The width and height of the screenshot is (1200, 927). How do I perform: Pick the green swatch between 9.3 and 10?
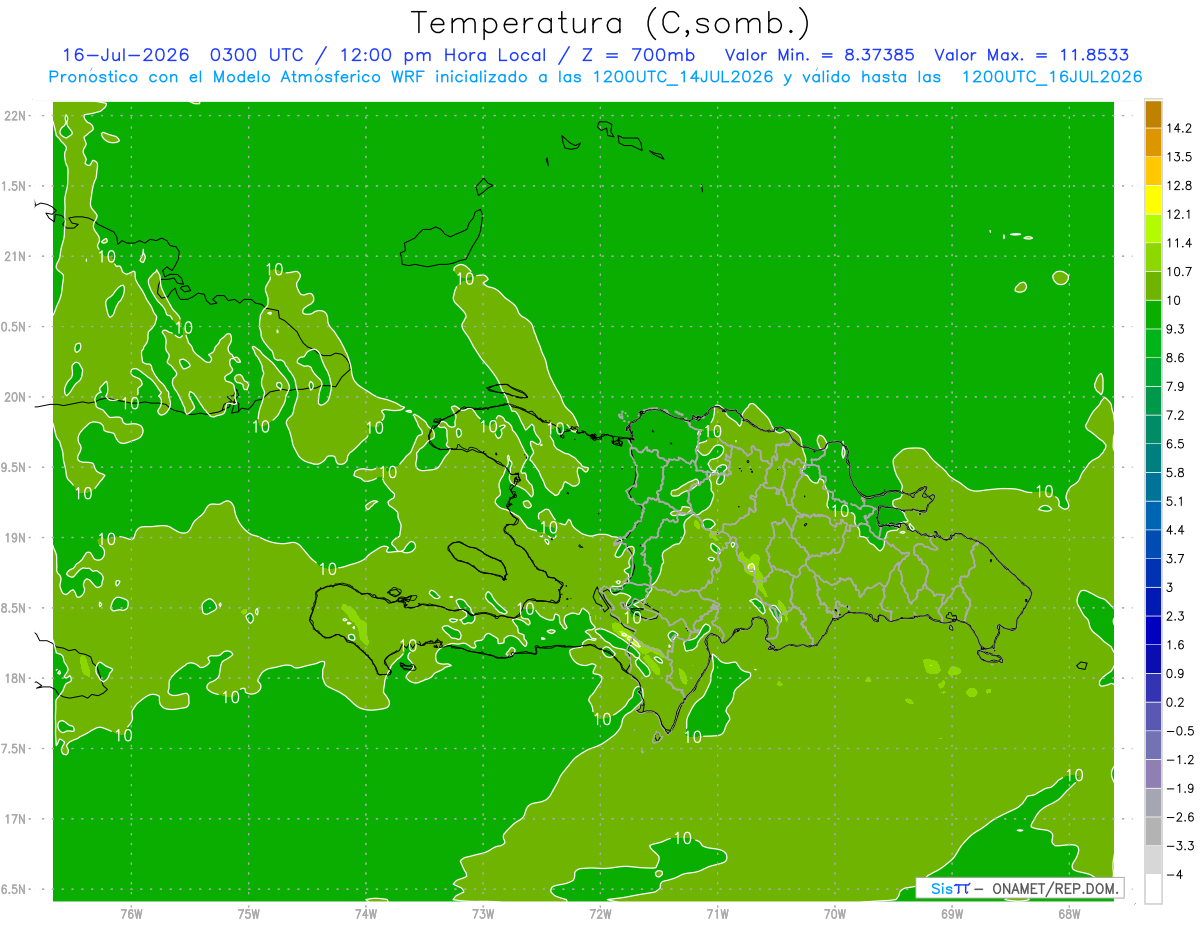tap(1153, 315)
